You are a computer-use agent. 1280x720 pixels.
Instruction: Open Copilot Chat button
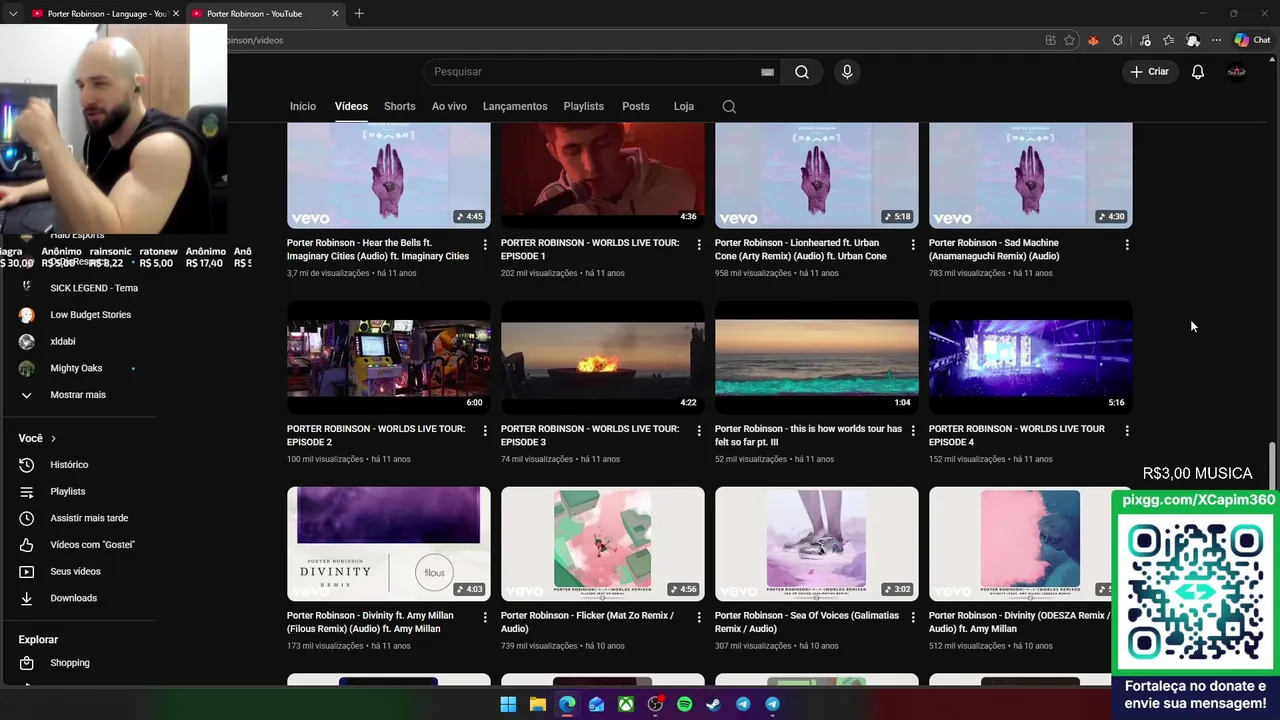pyautogui.click(x=1252, y=40)
